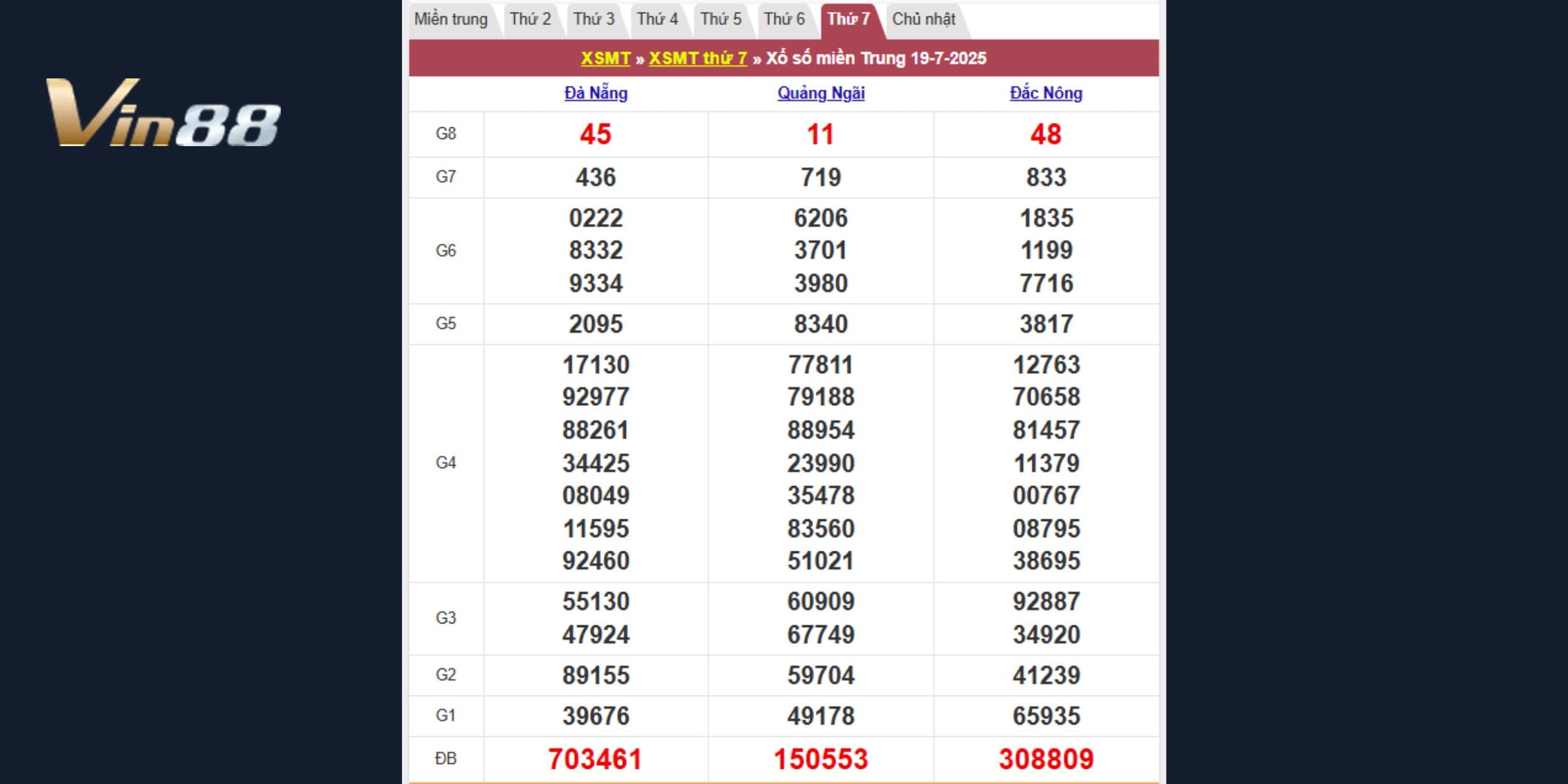The width and height of the screenshot is (1568, 784).
Task: Select G6 number 0222
Action: click(x=596, y=218)
